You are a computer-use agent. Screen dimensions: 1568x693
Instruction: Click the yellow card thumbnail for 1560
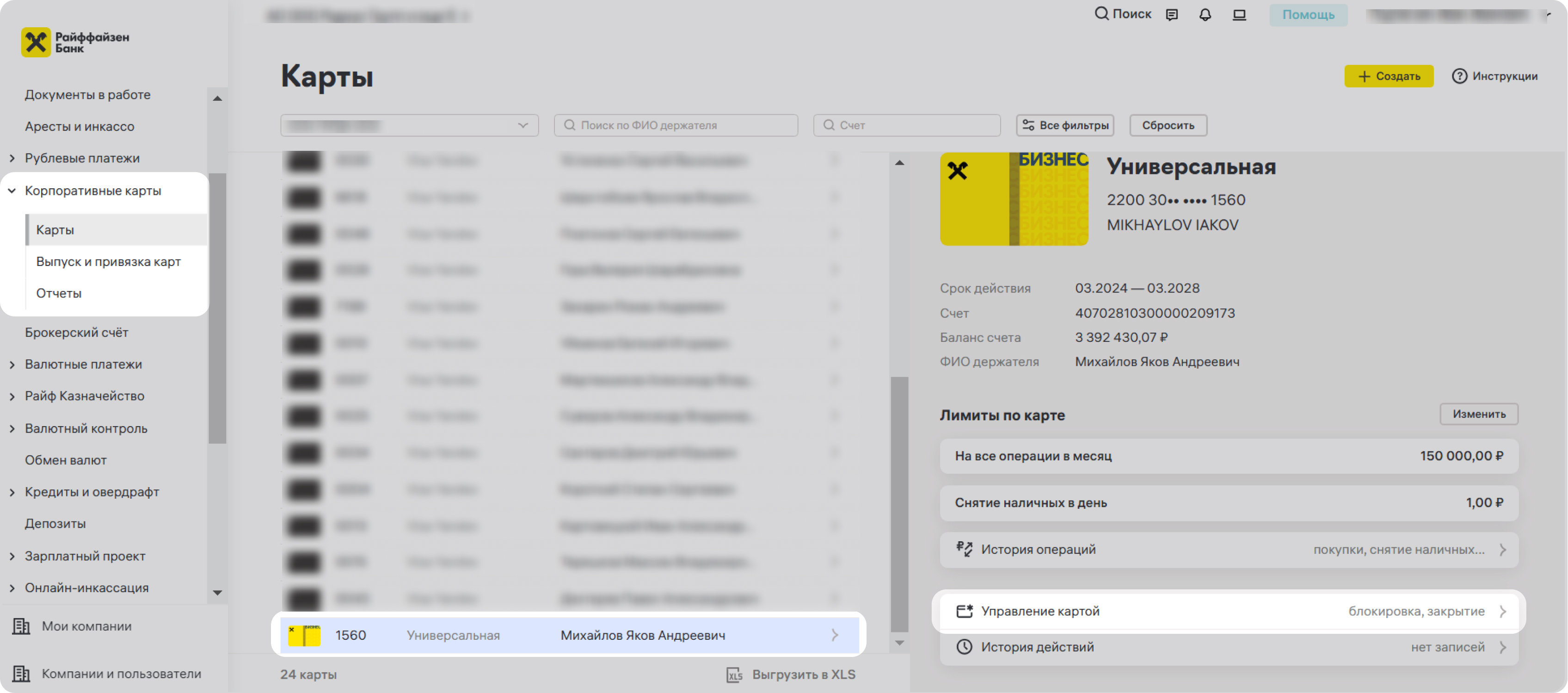[304, 635]
